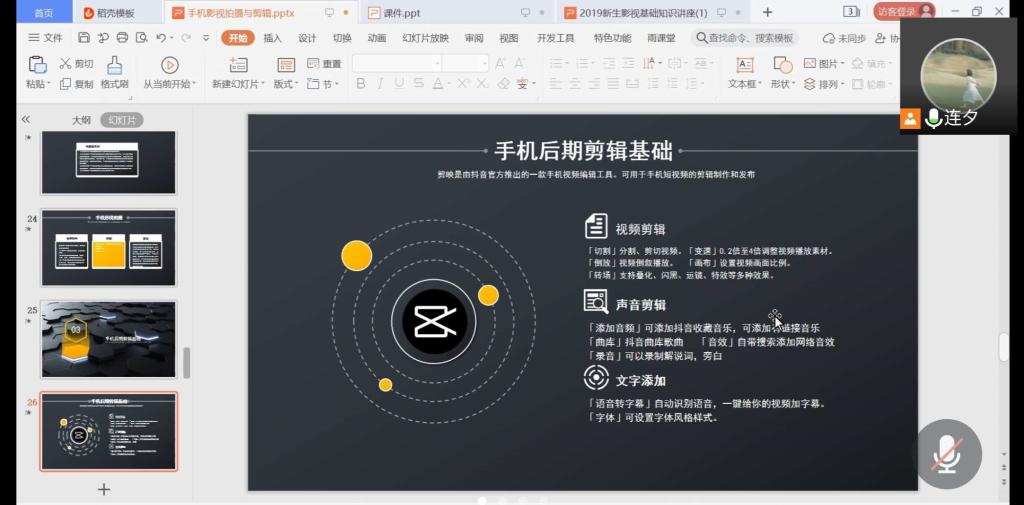The image size is (1024, 505).
Task: Click the New Slide (新建幻灯片) icon
Action: pos(237,65)
